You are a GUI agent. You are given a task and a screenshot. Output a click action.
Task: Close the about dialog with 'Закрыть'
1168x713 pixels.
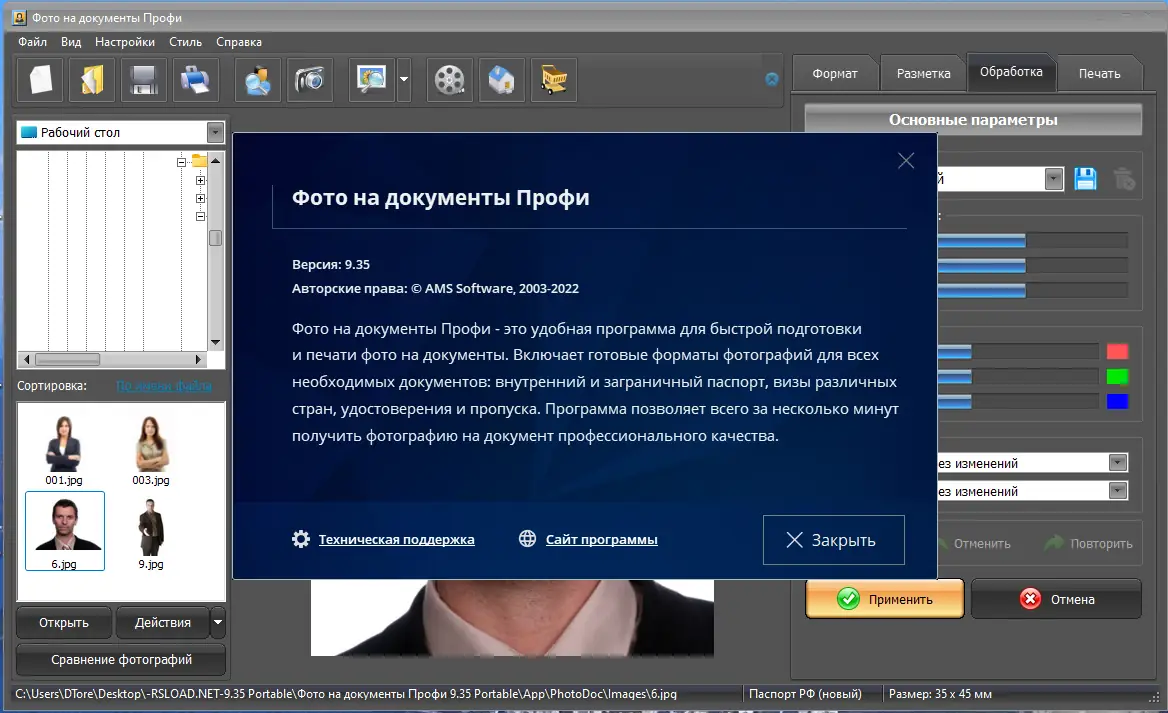833,539
